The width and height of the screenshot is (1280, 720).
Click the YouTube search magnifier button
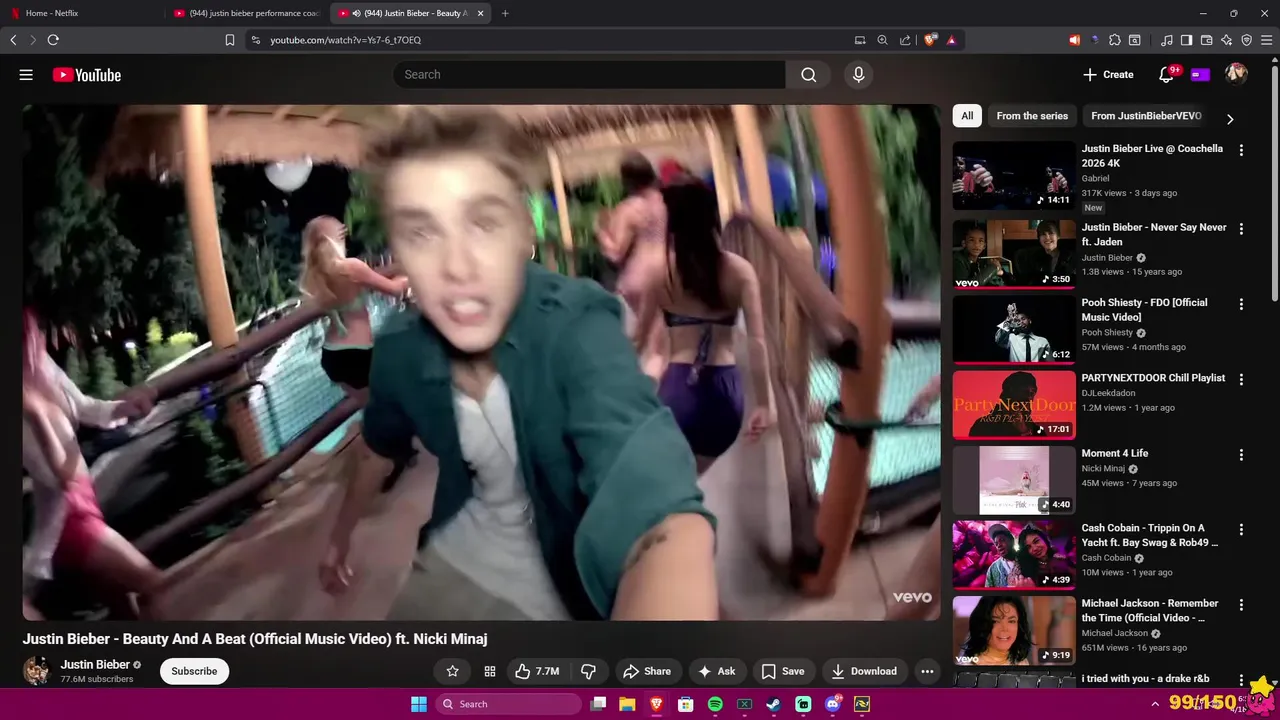point(808,75)
